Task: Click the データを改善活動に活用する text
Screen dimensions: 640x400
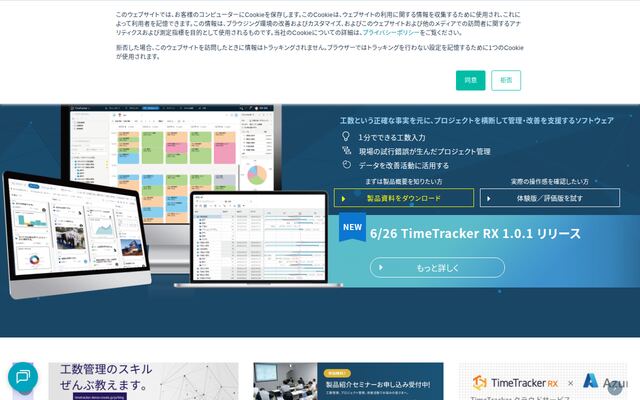Action: (404, 165)
